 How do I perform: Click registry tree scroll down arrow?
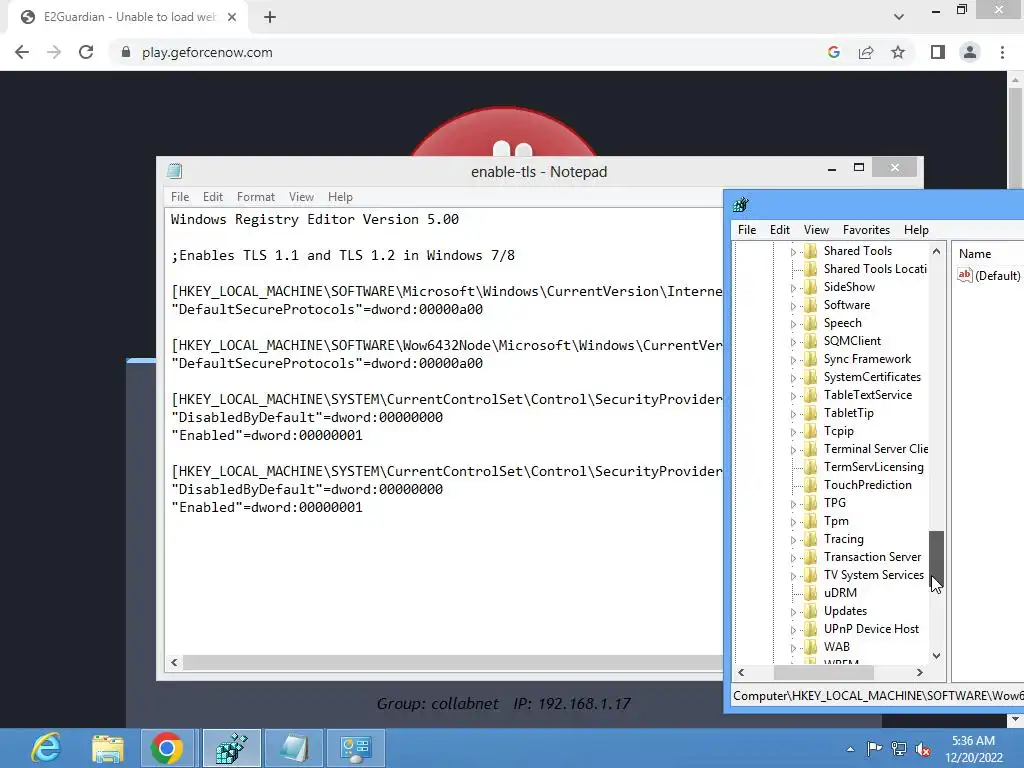click(x=936, y=656)
